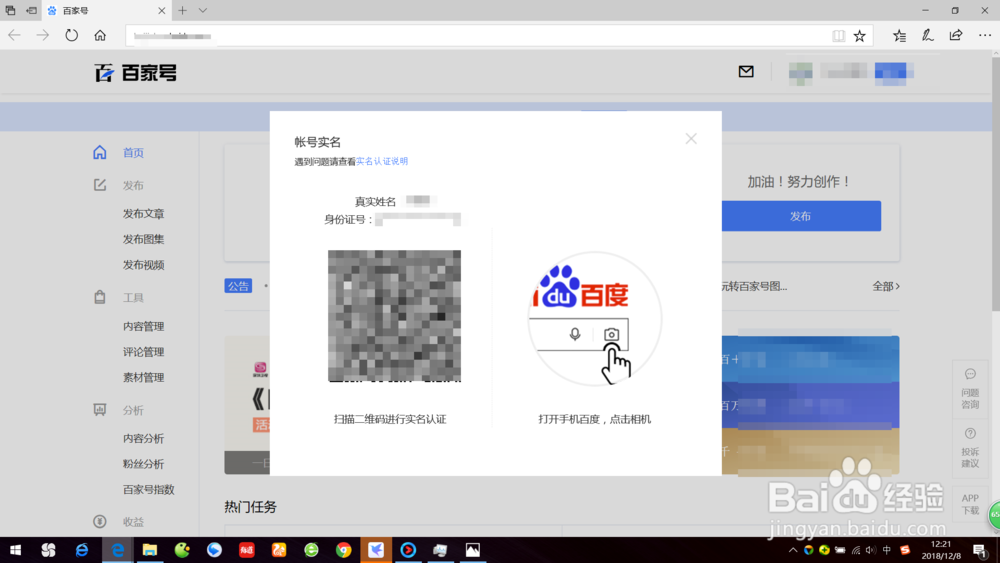The width and height of the screenshot is (1000, 563).
Task: Open File Explorer from taskbar
Action: 150,550
